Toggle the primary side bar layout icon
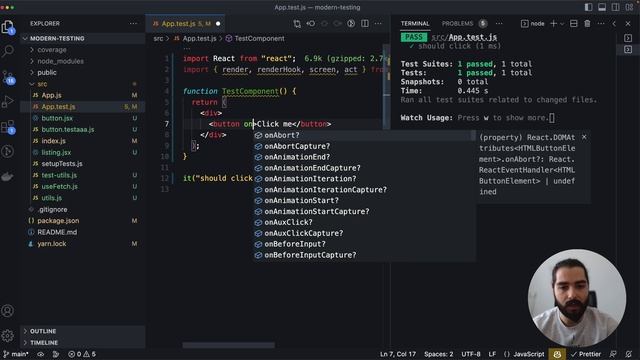The width and height of the screenshot is (640, 360). pyautogui.click(x=589, y=7)
